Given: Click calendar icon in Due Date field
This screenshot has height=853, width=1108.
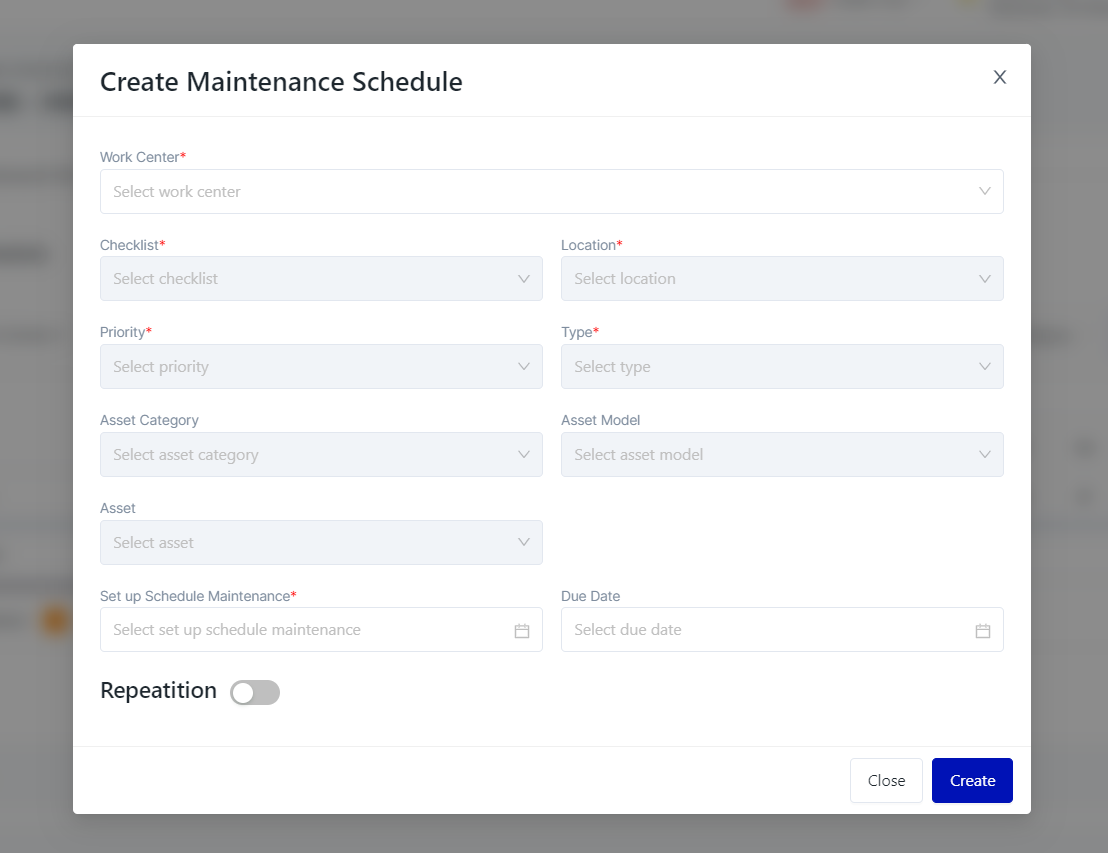Looking at the screenshot, I should pos(982,630).
